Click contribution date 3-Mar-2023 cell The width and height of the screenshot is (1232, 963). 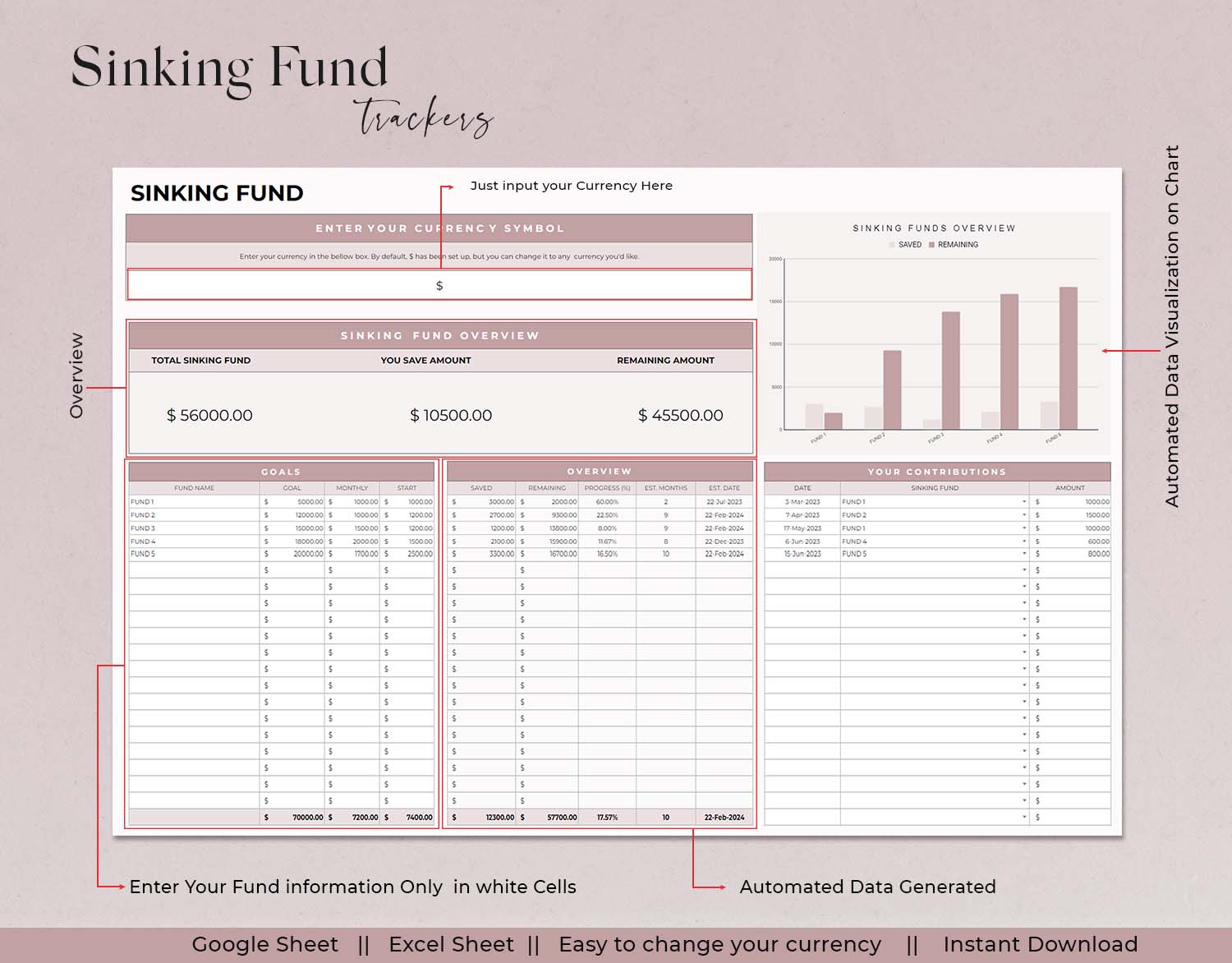coord(802,501)
